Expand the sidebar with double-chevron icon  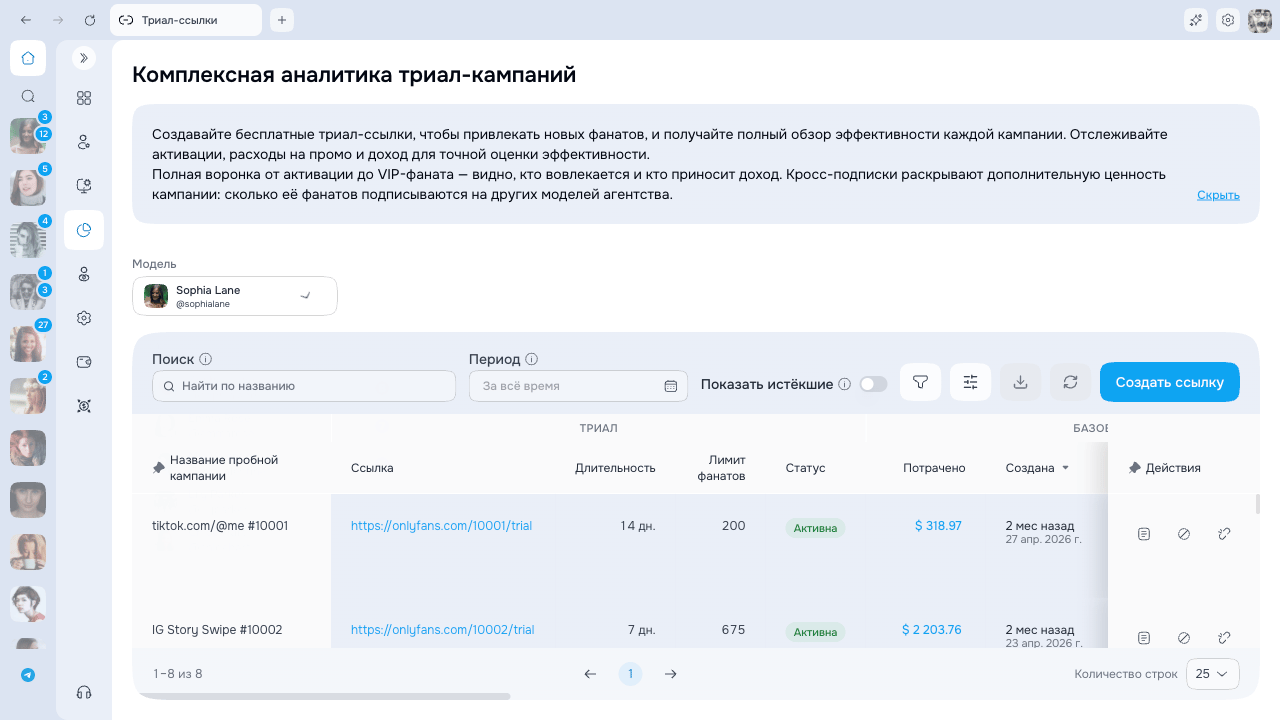[x=84, y=58]
